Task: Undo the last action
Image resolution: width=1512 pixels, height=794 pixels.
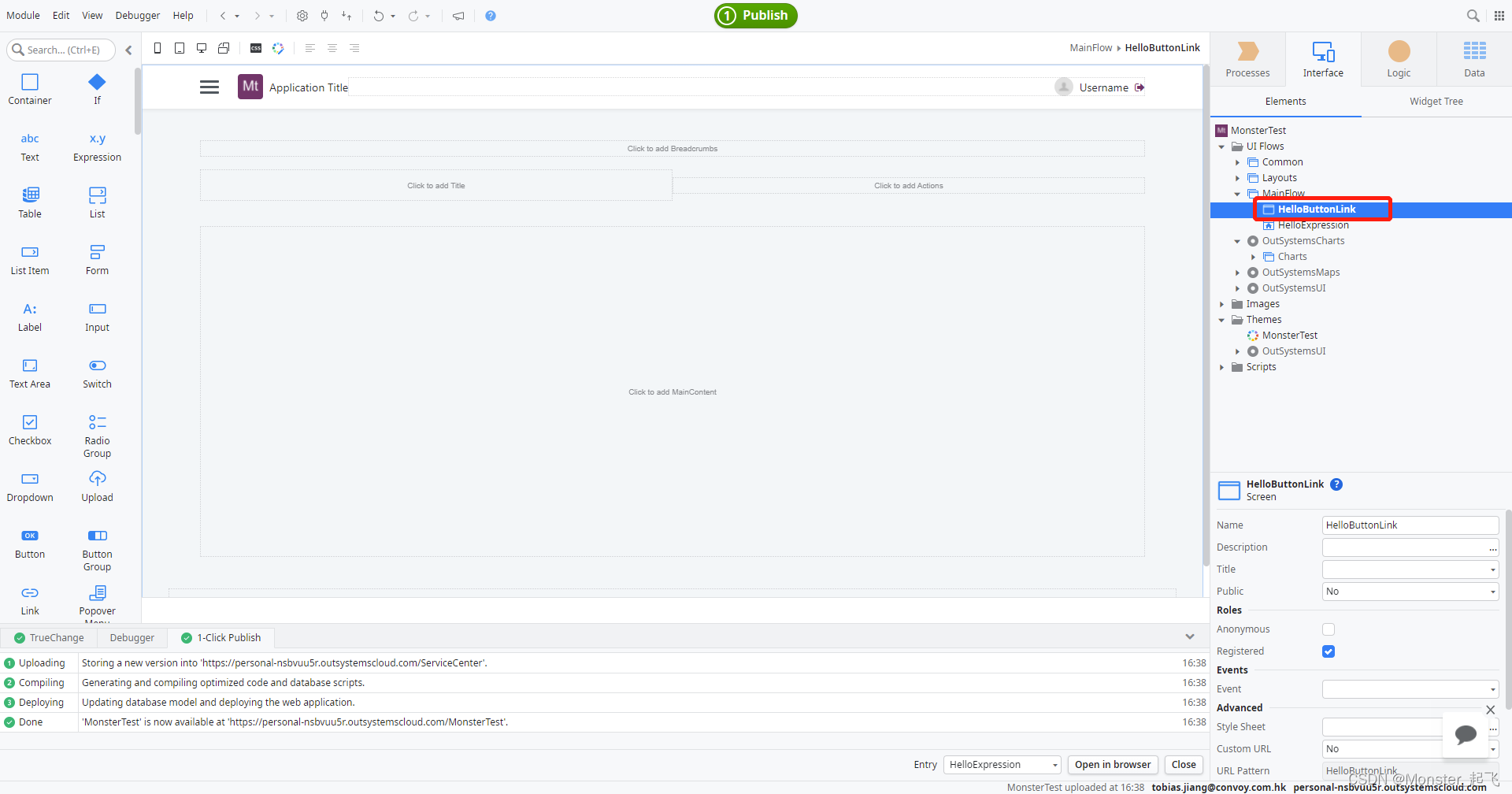Action: click(379, 16)
